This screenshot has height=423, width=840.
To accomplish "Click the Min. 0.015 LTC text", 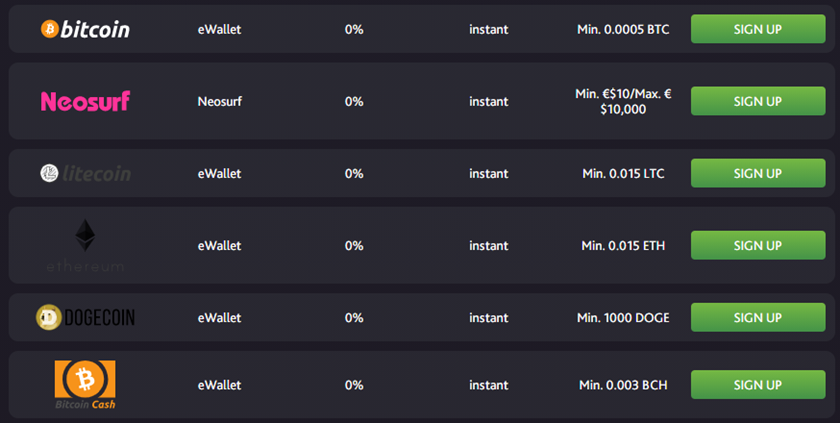I will 623,173.
